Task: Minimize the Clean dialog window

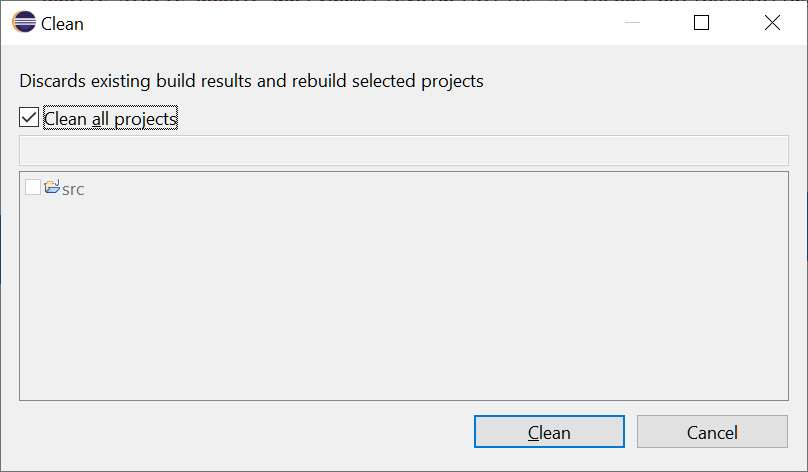Action: [632, 23]
